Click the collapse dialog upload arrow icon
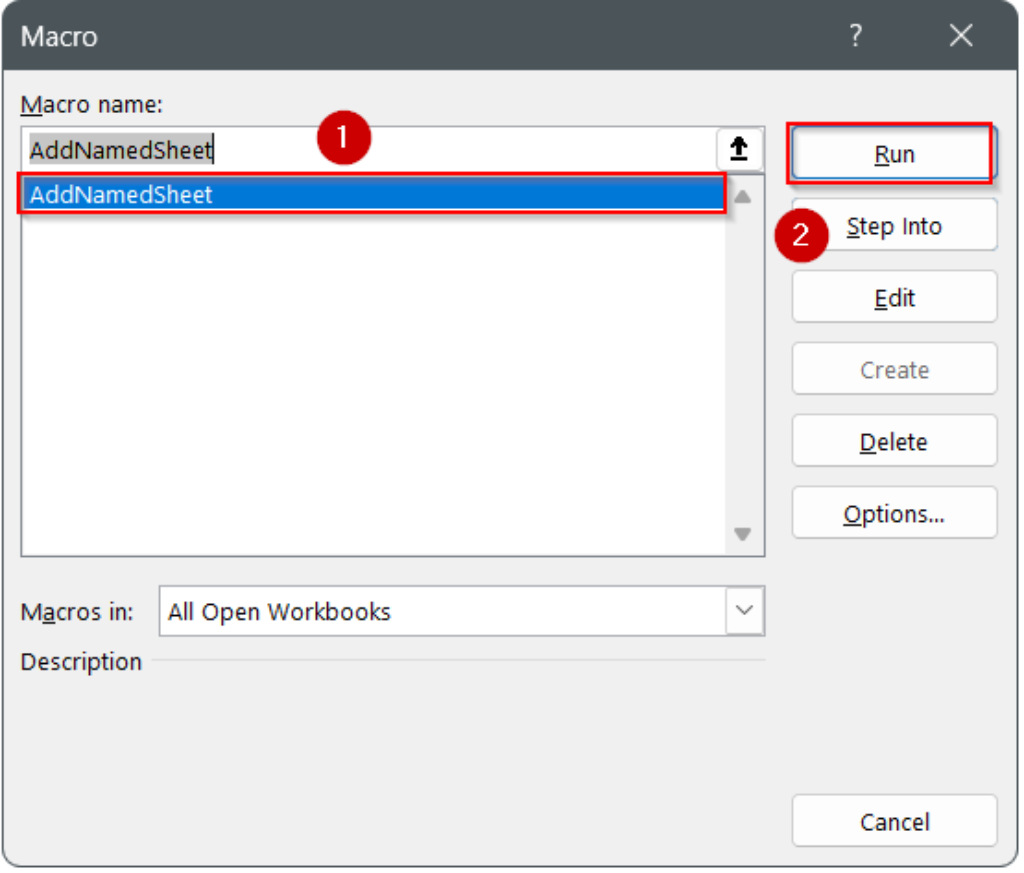 tap(741, 150)
